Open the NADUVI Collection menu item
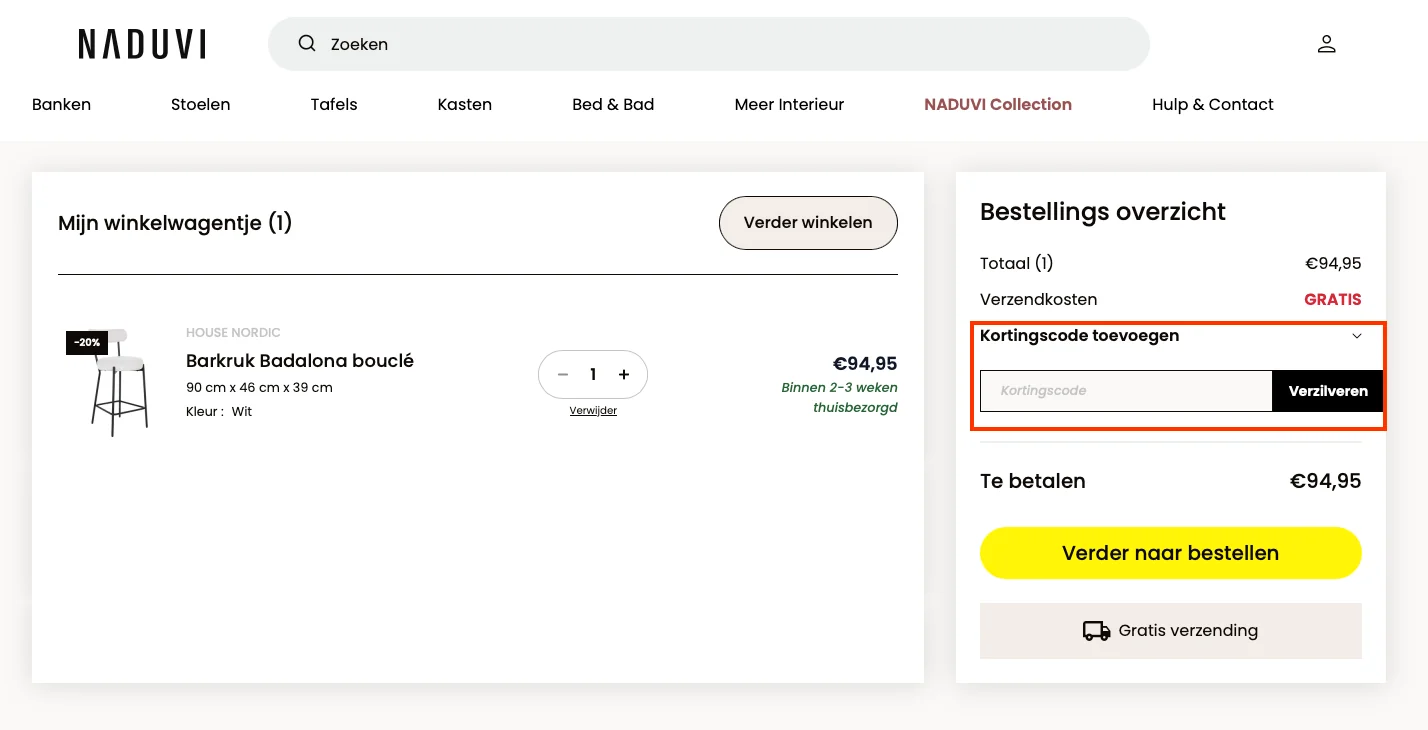 [x=997, y=104]
